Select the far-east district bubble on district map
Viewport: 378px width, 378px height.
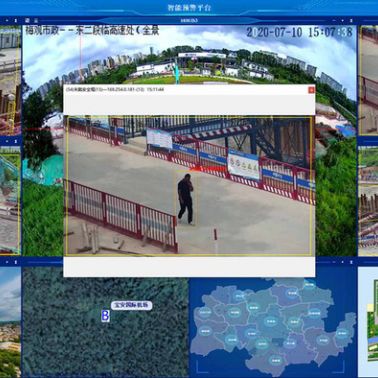[x=342, y=333]
